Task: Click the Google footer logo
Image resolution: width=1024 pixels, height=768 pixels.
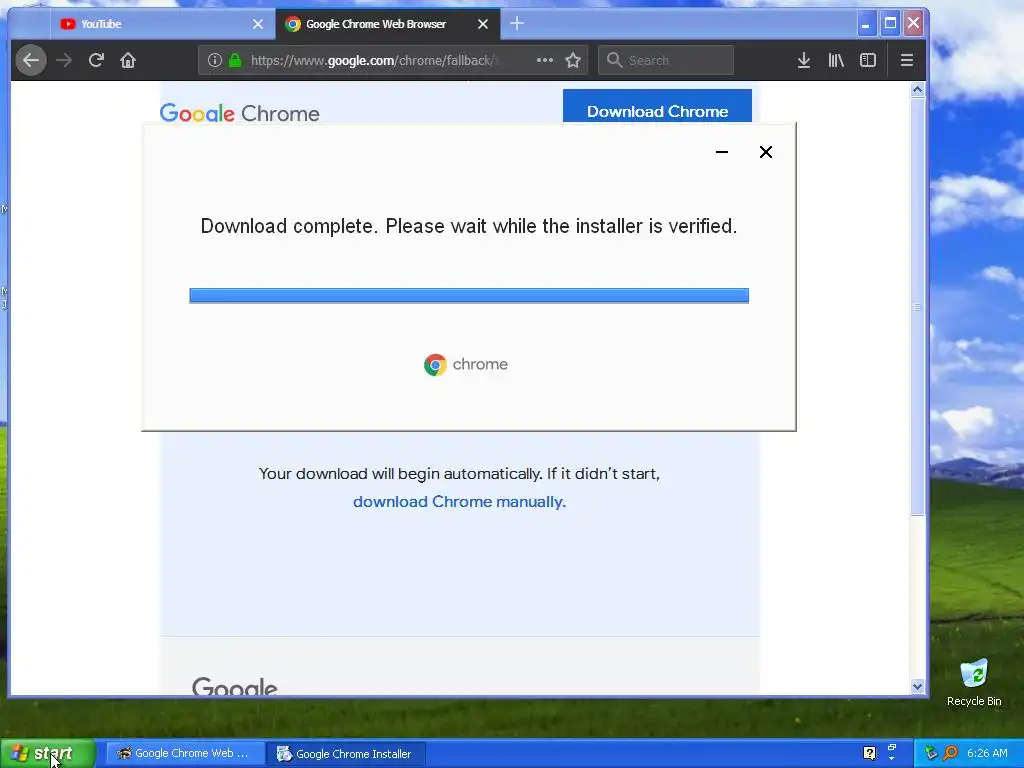Action: tap(234, 686)
